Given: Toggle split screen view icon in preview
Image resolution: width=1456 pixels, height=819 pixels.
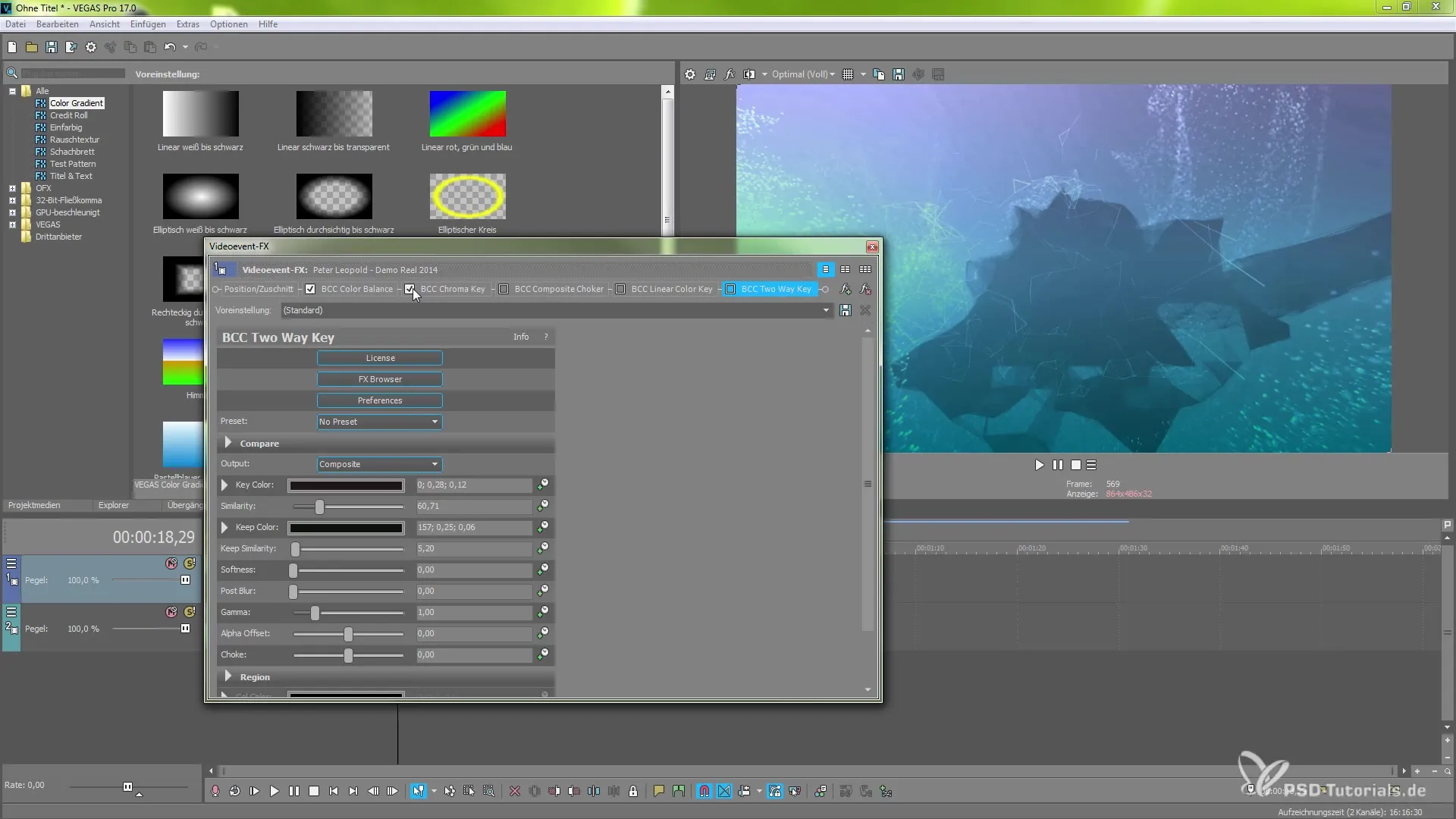Looking at the screenshot, I should [749, 74].
